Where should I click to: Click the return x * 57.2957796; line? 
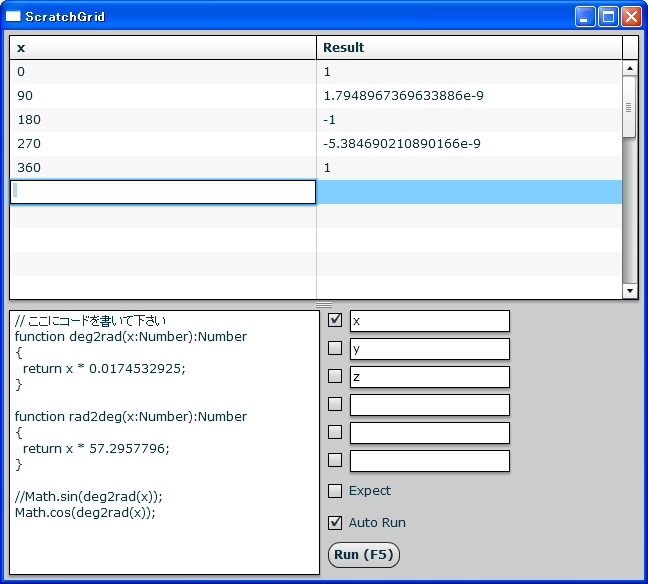96,448
